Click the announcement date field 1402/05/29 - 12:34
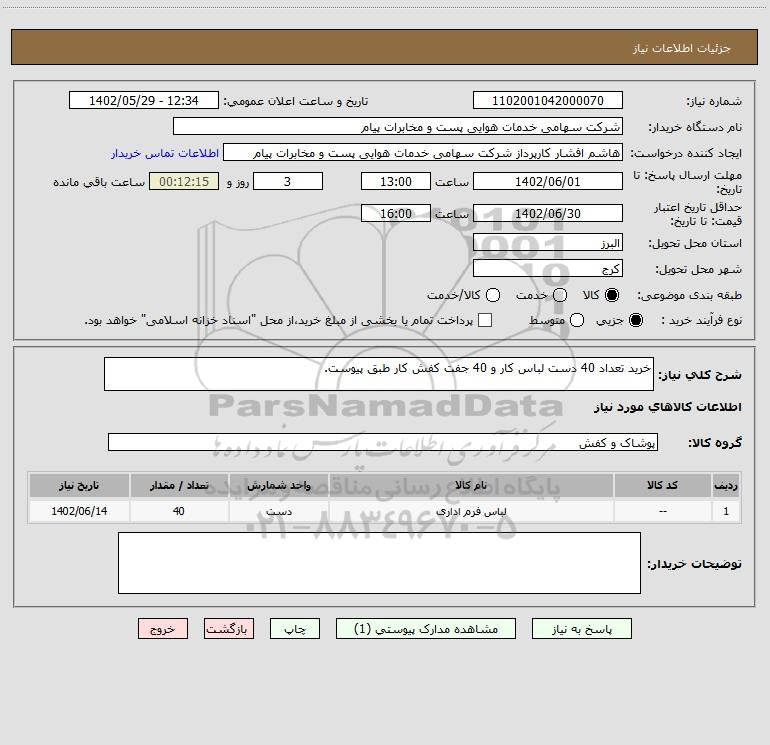770x745 pixels. [x=143, y=100]
